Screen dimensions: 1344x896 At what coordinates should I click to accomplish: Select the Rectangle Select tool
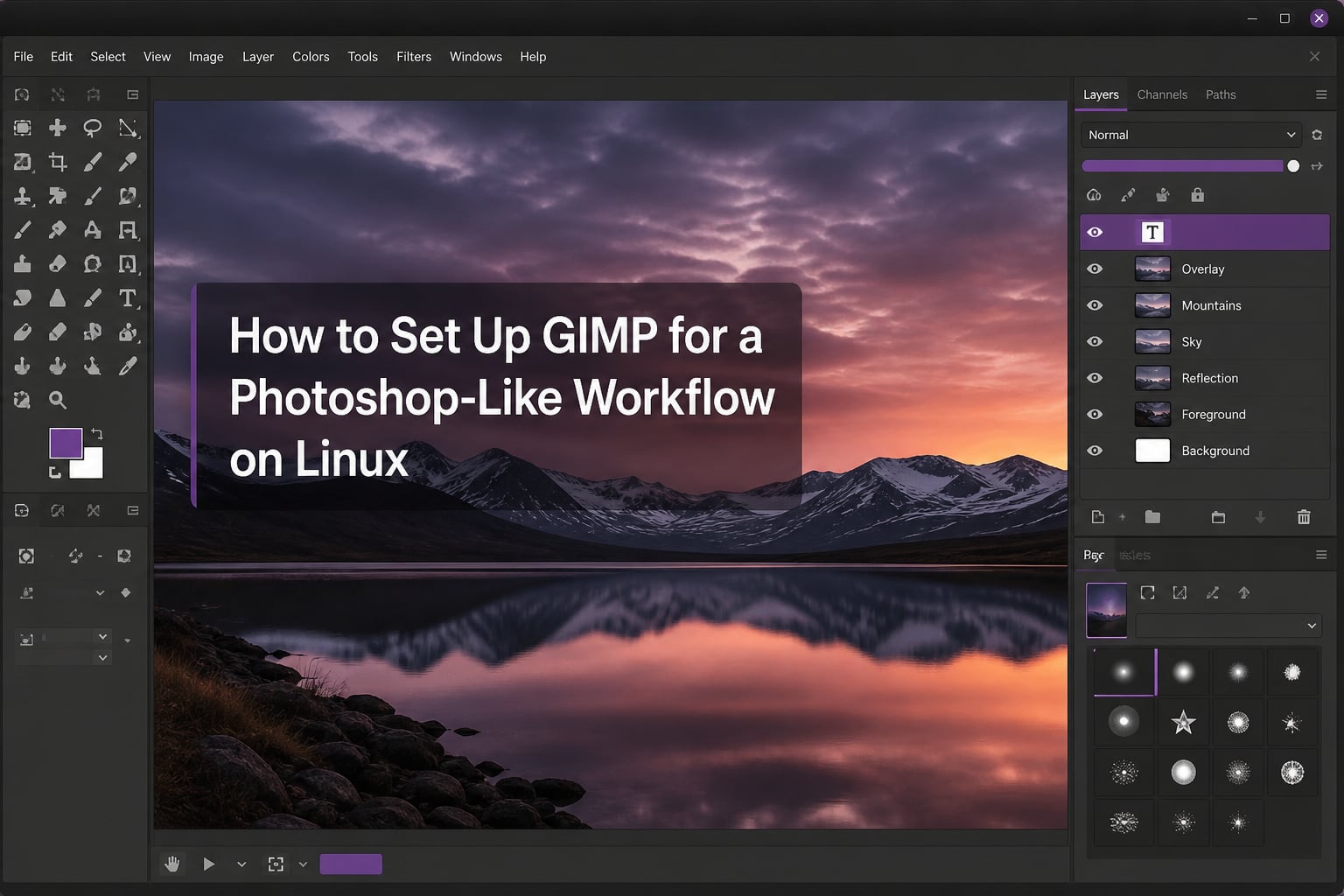pos(23,128)
